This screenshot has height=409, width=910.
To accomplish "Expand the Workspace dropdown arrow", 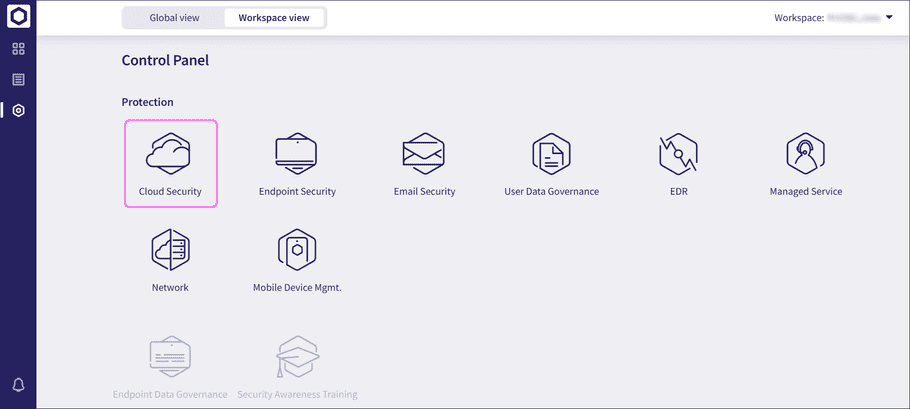I will 889,17.
